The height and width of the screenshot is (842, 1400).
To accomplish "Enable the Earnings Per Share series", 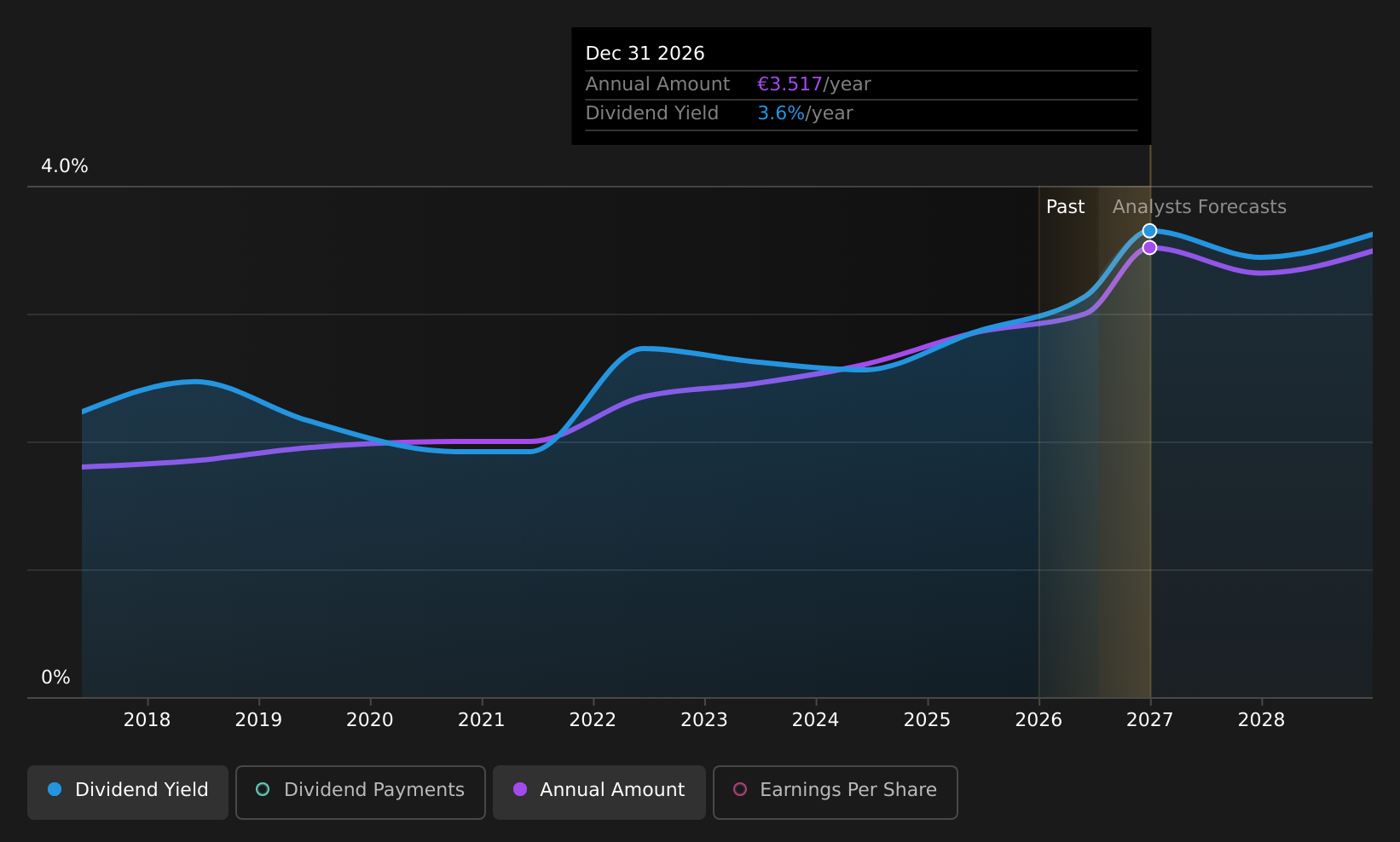I will (836, 792).
